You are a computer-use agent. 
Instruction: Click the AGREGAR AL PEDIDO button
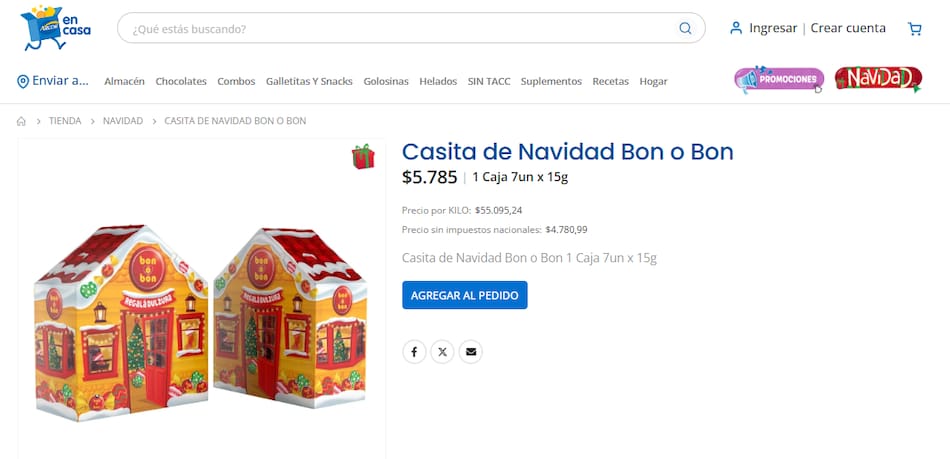[x=465, y=295]
